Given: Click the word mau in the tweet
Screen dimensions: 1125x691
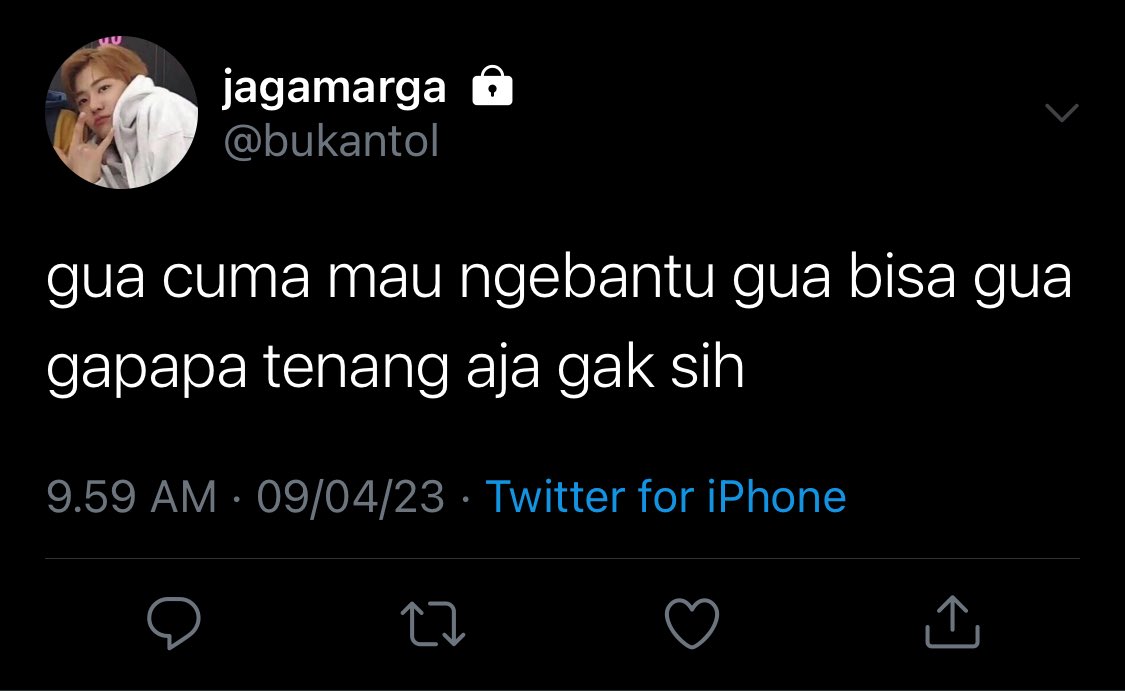Looking at the screenshot, I should pos(385,279).
